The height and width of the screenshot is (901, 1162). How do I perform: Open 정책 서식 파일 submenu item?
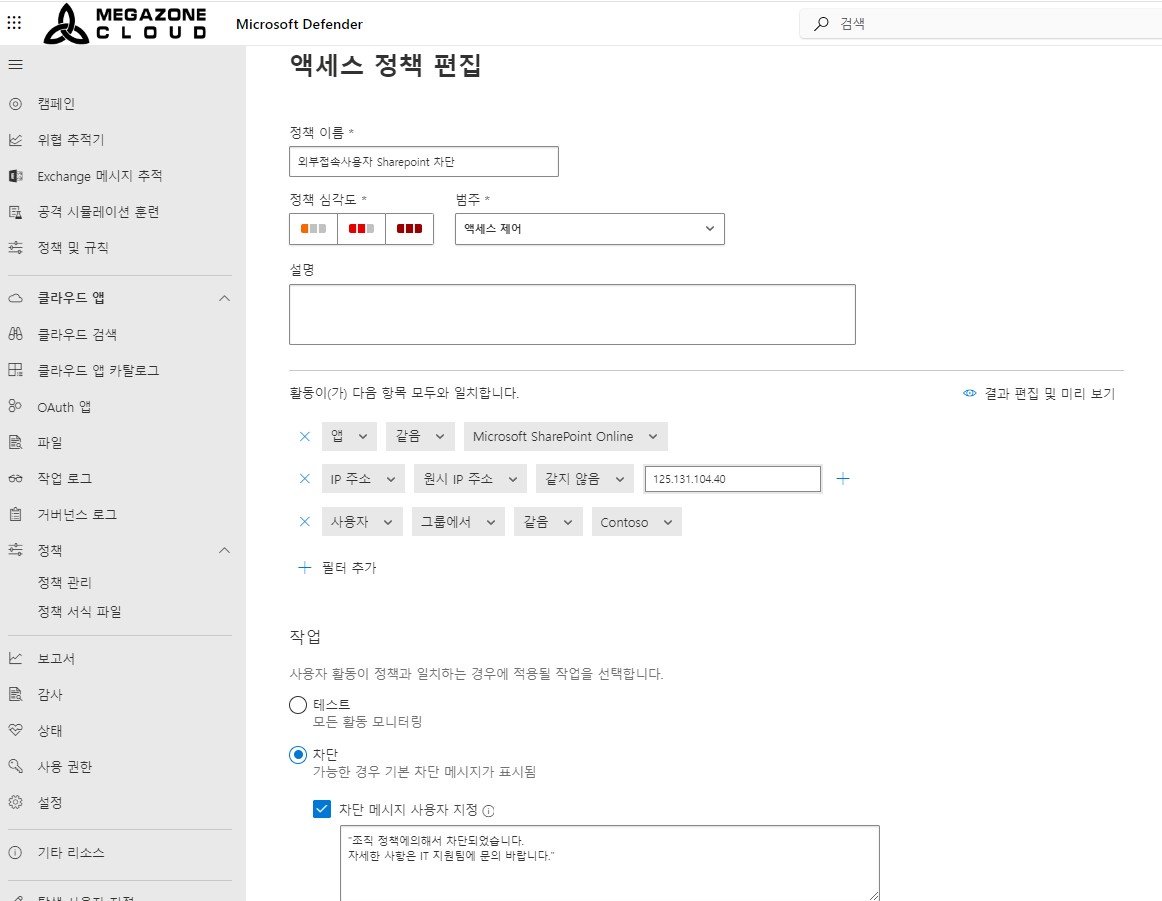click(79, 611)
